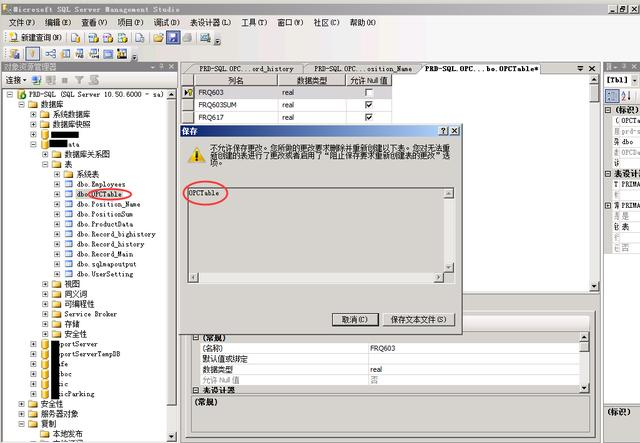
Task: Open the 表设计器 menu
Action: 211,22
